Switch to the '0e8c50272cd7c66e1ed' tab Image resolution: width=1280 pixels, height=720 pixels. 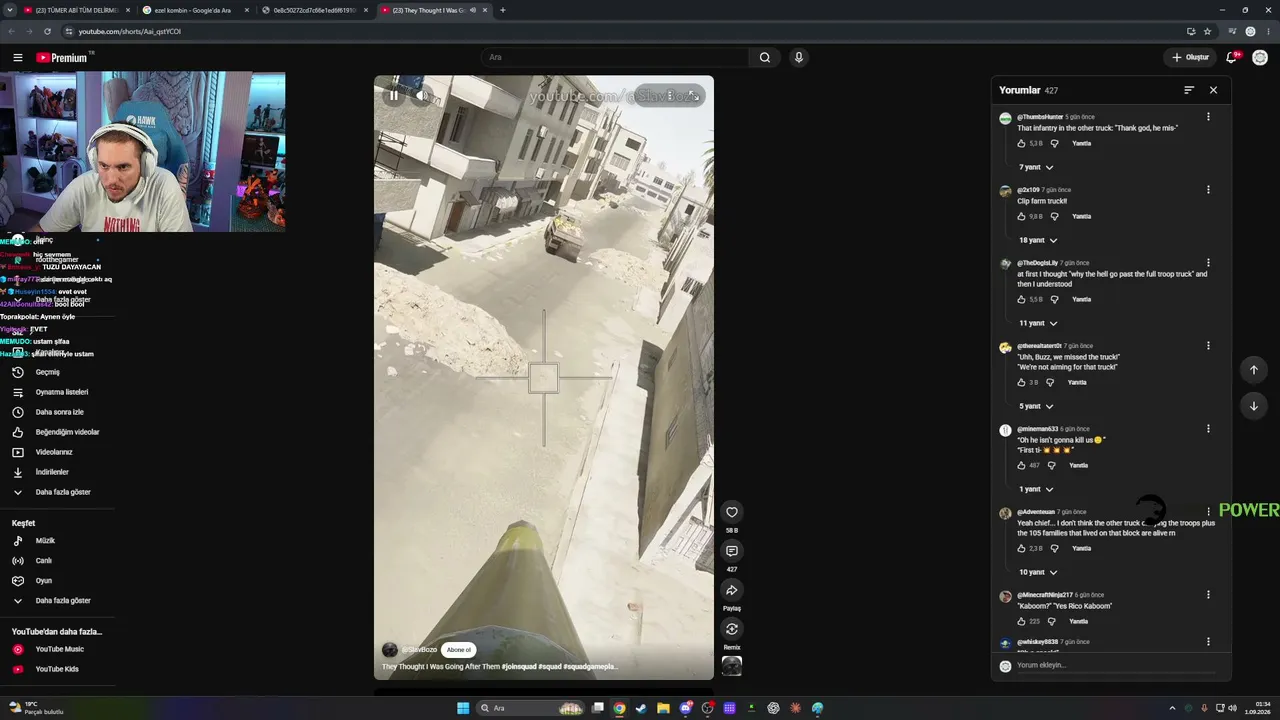pos(315,10)
